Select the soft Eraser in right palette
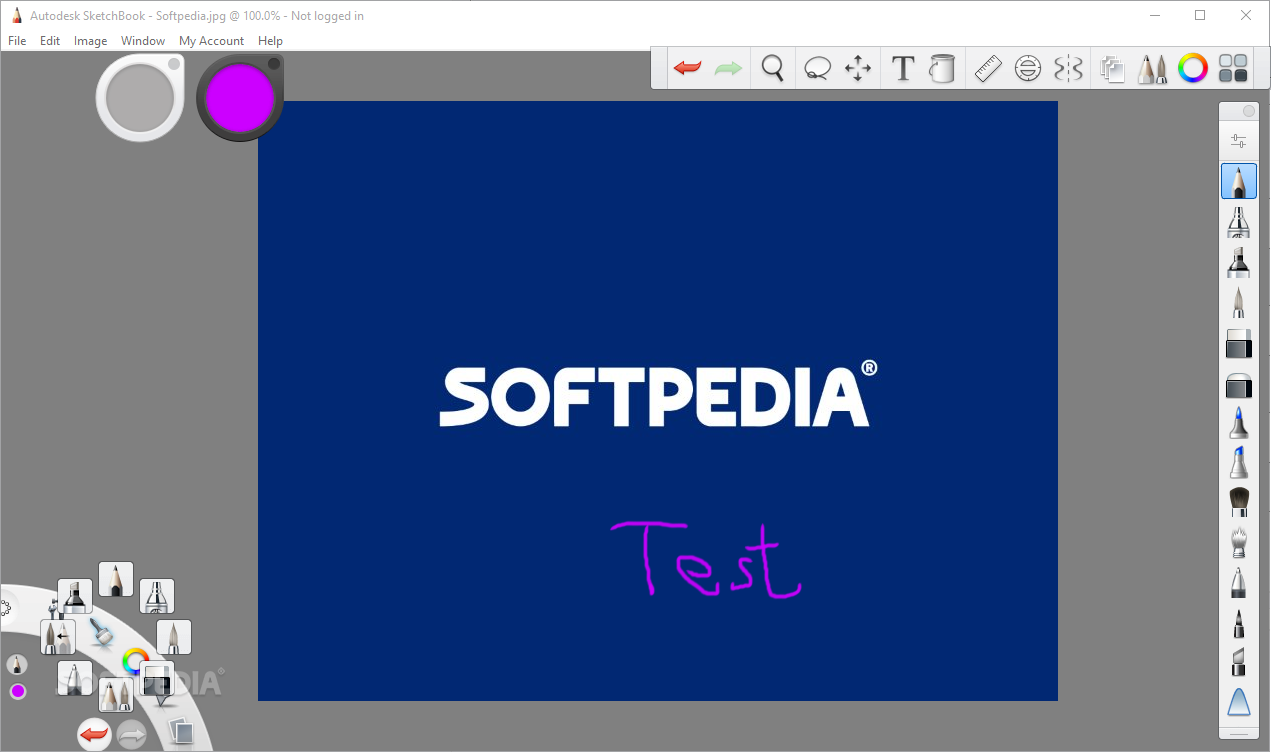Screen dimensions: 1271x752 click(x=1239, y=385)
